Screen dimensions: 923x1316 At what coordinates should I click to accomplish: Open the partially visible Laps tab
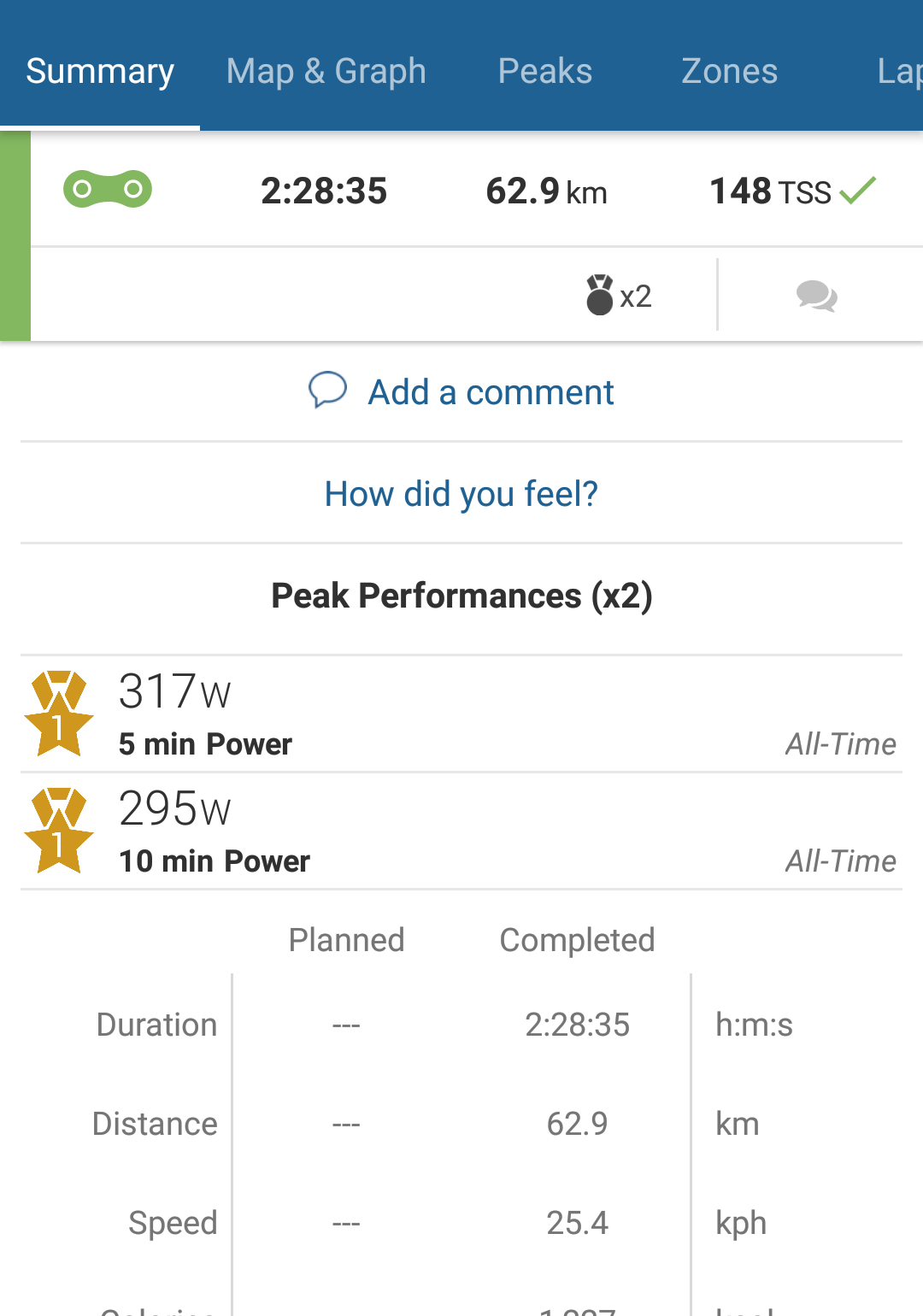click(899, 71)
